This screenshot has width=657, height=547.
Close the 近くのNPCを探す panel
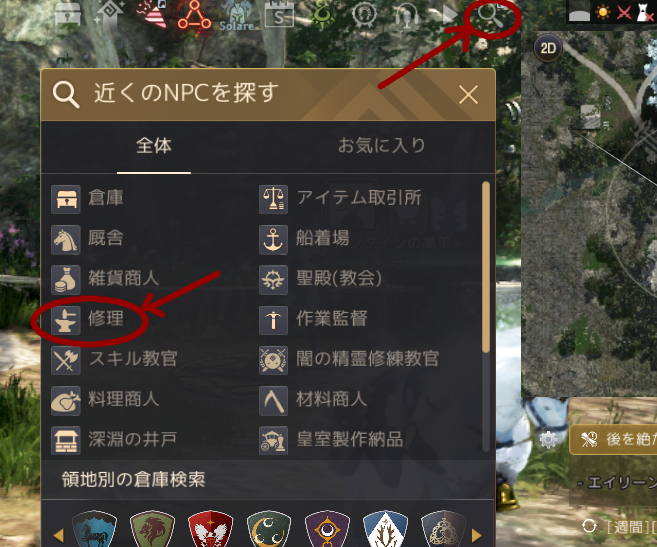point(468,95)
